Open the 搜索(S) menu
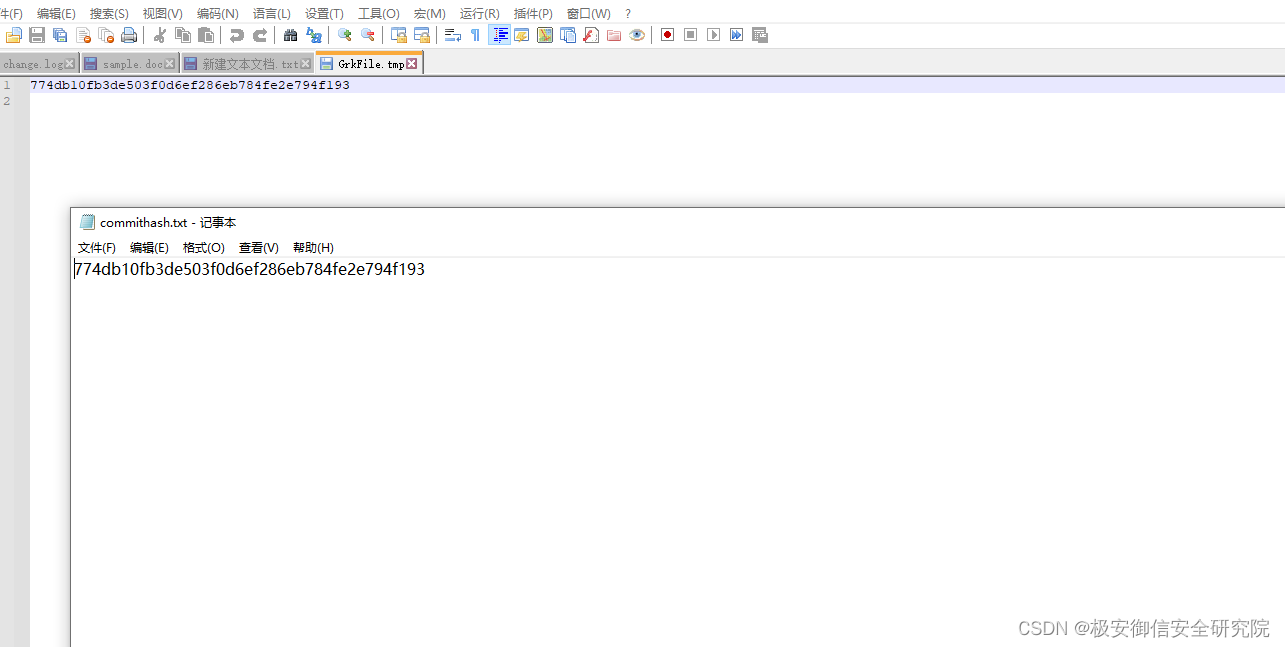This screenshot has width=1285, height=647. point(109,14)
